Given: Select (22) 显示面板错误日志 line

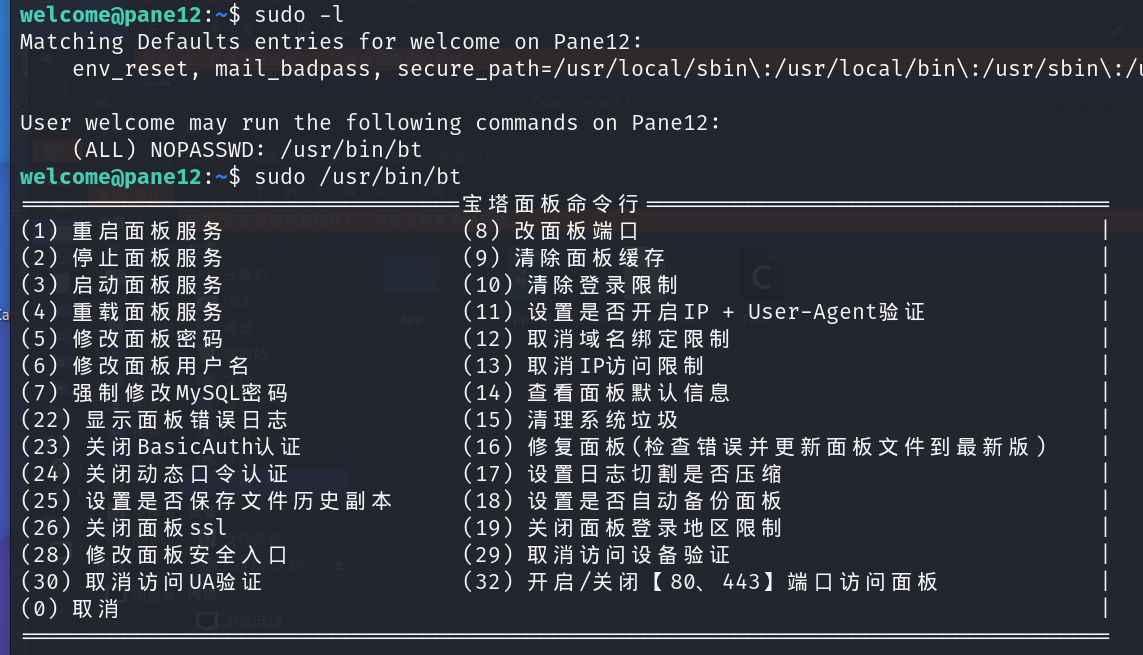Looking at the screenshot, I should (x=154, y=420).
